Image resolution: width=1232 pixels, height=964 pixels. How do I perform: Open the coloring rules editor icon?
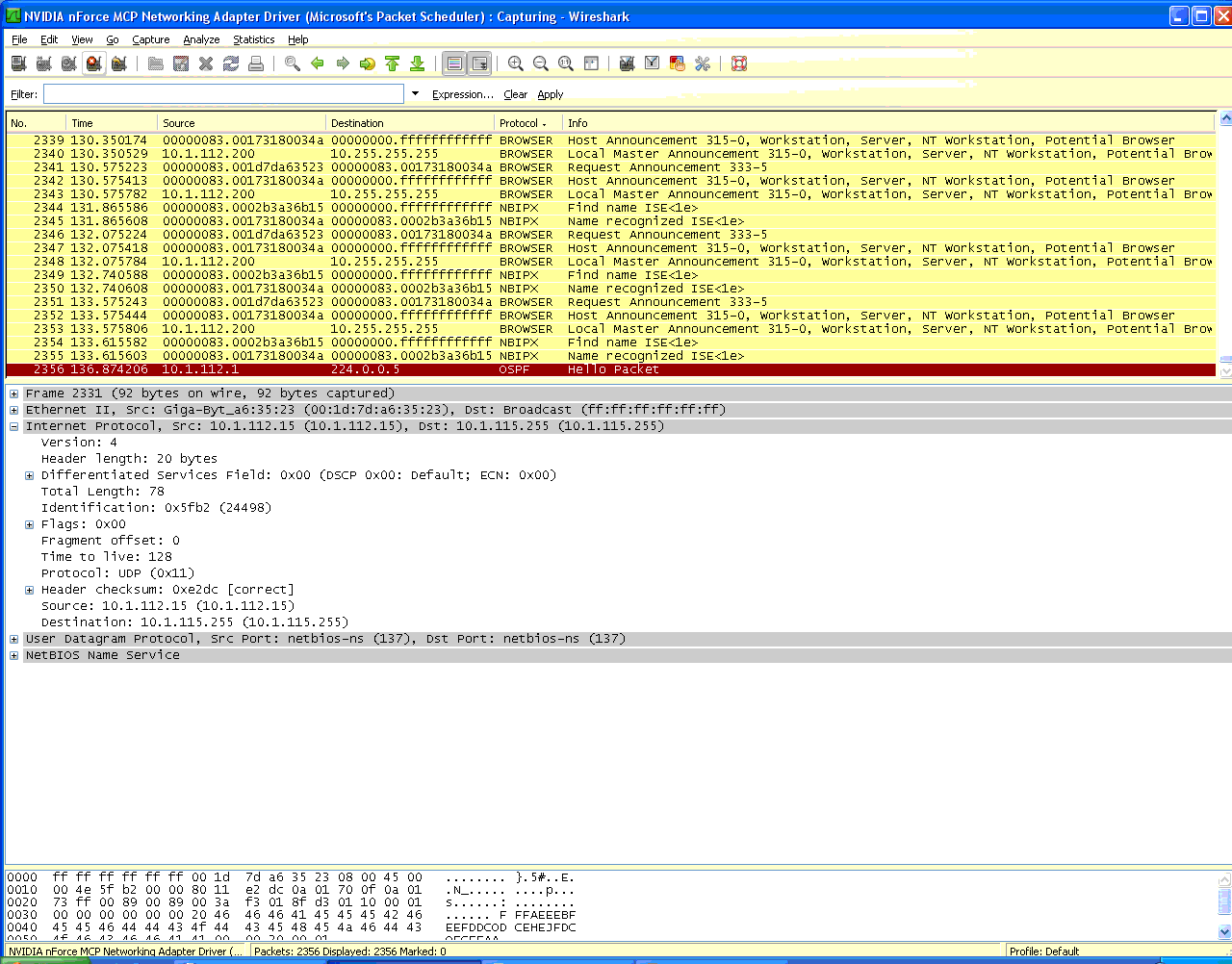coord(677,63)
